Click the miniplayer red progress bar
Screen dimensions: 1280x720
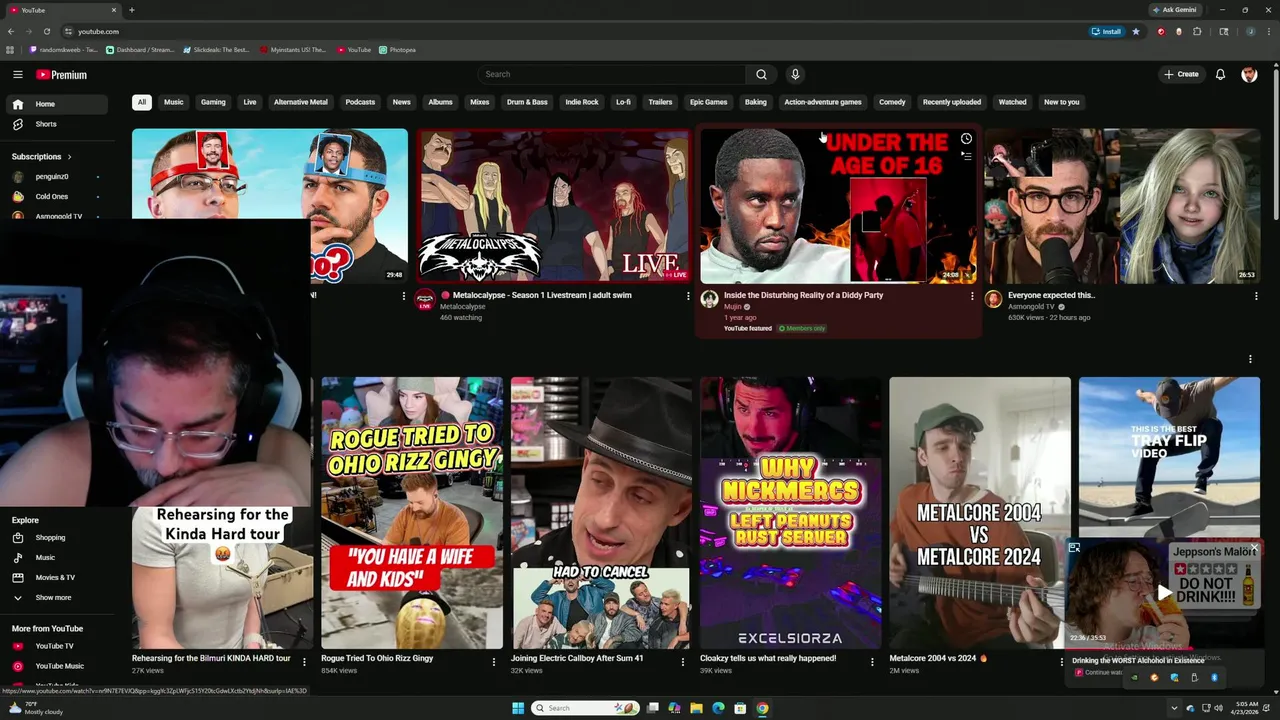click(x=1128, y=649)
